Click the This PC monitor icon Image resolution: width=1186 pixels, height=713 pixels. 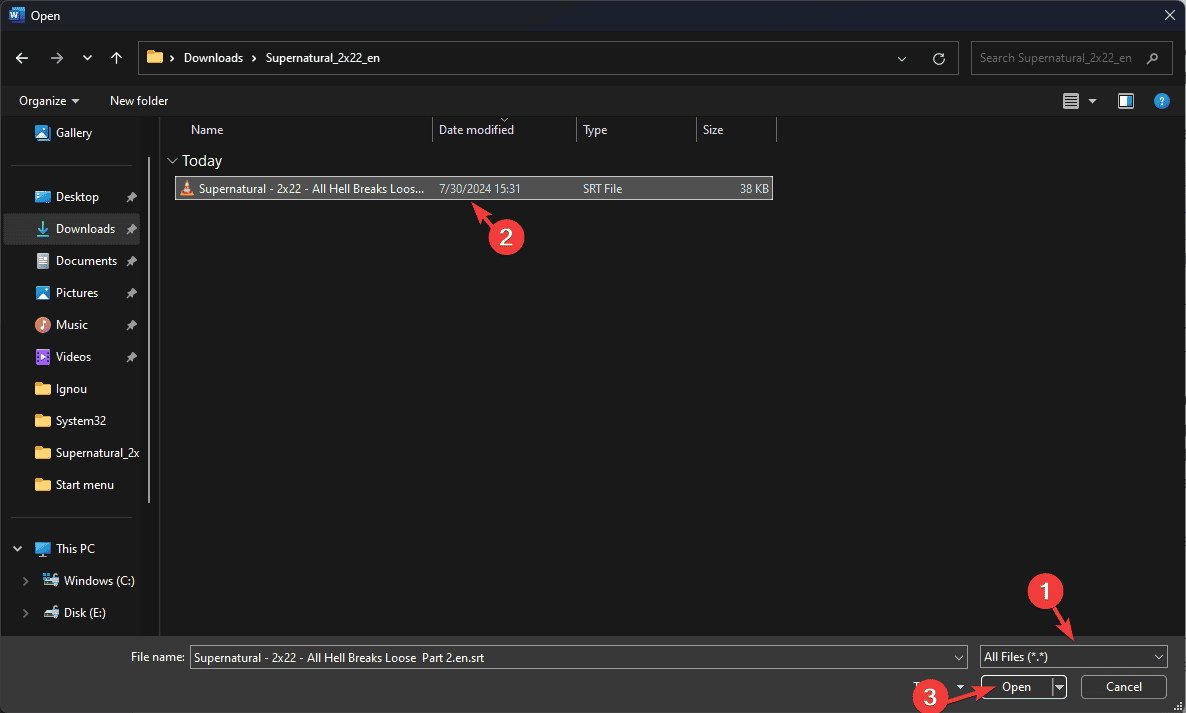pos(43,549)
